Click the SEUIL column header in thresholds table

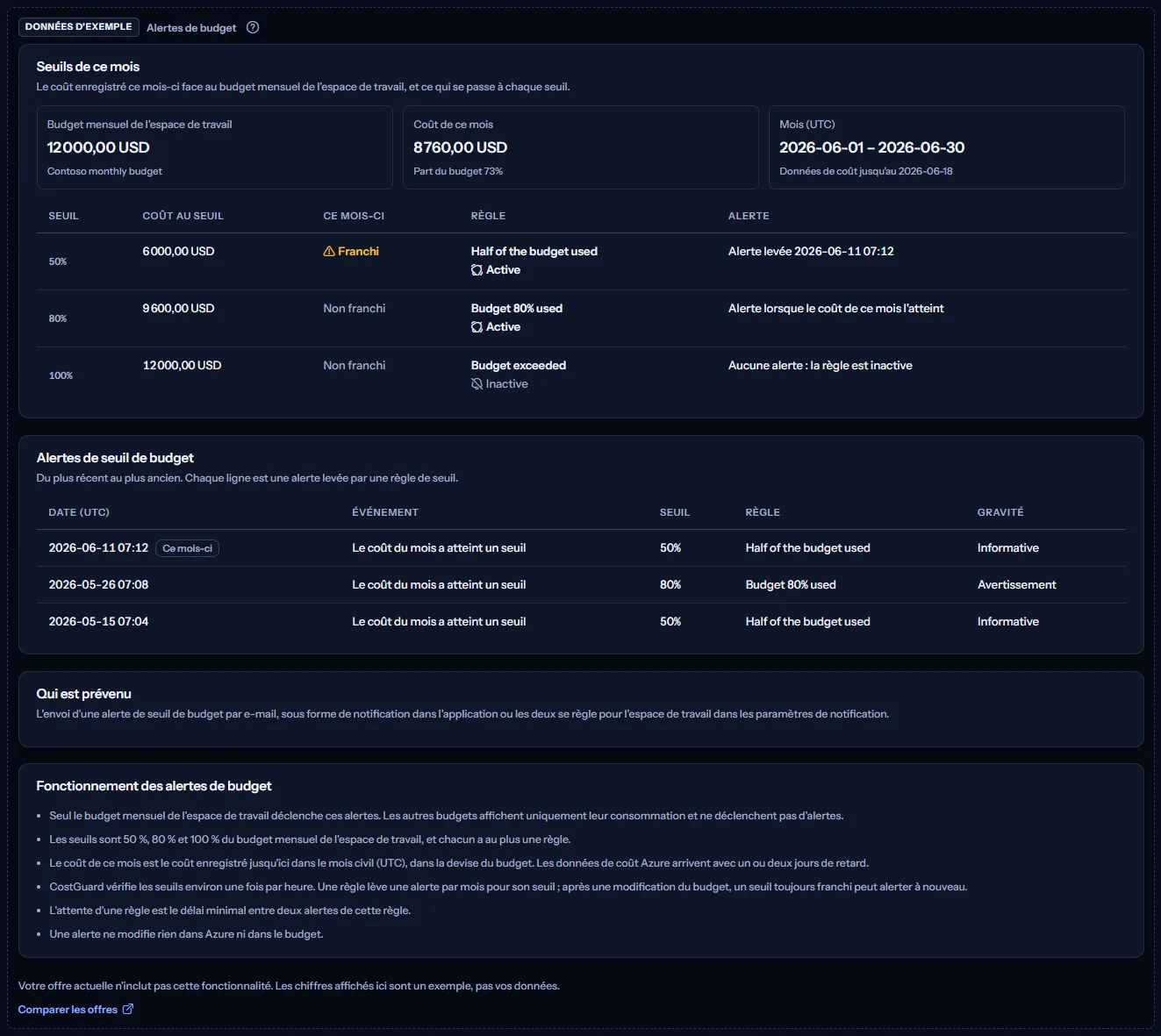[63, 216]
